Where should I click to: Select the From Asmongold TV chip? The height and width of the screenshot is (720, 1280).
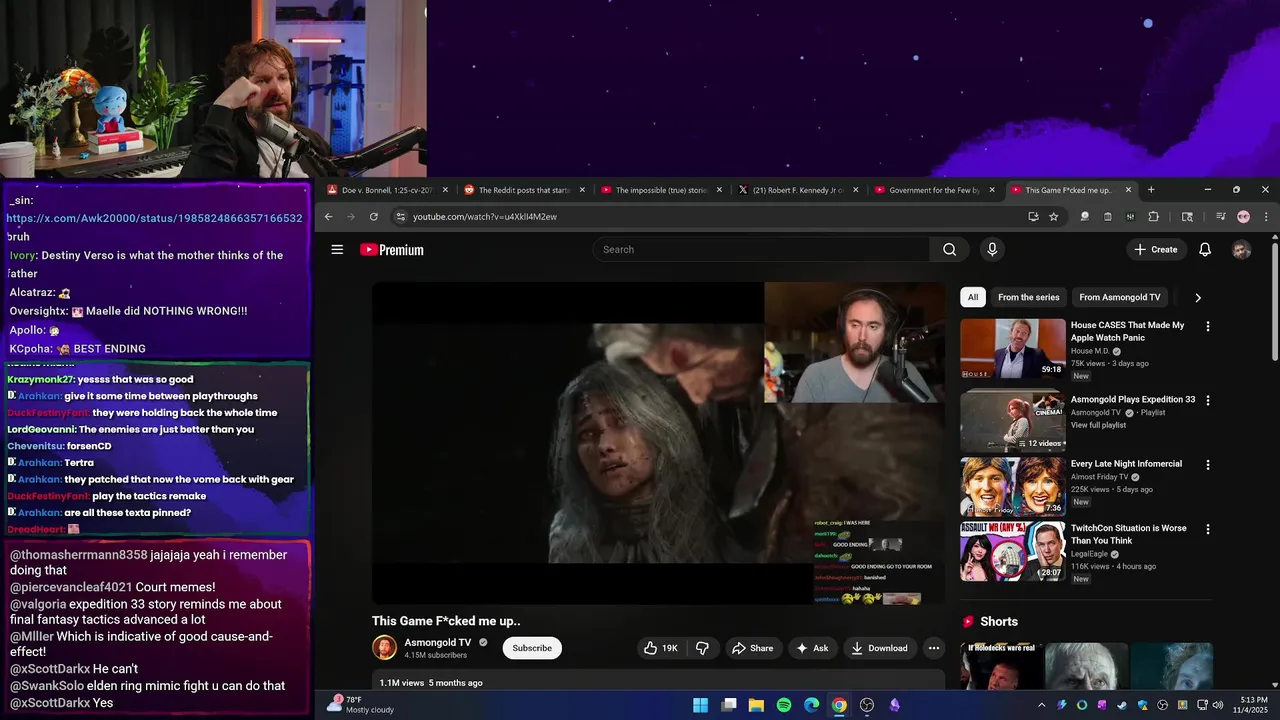pyautogui.click(x=1120, y=297)
